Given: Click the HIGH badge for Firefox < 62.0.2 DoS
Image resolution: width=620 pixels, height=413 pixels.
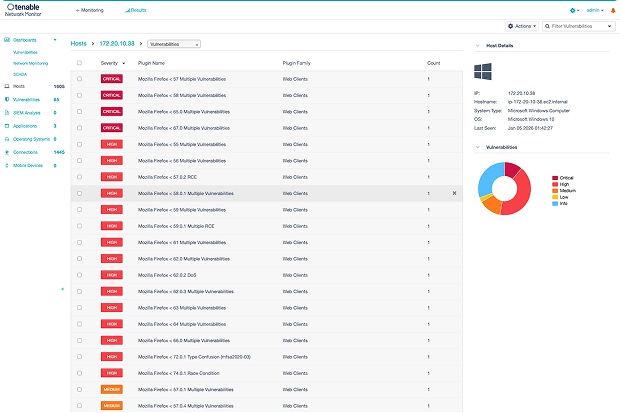Looking at the screenshot, I should pyautogui.click(x=112, y=275).
